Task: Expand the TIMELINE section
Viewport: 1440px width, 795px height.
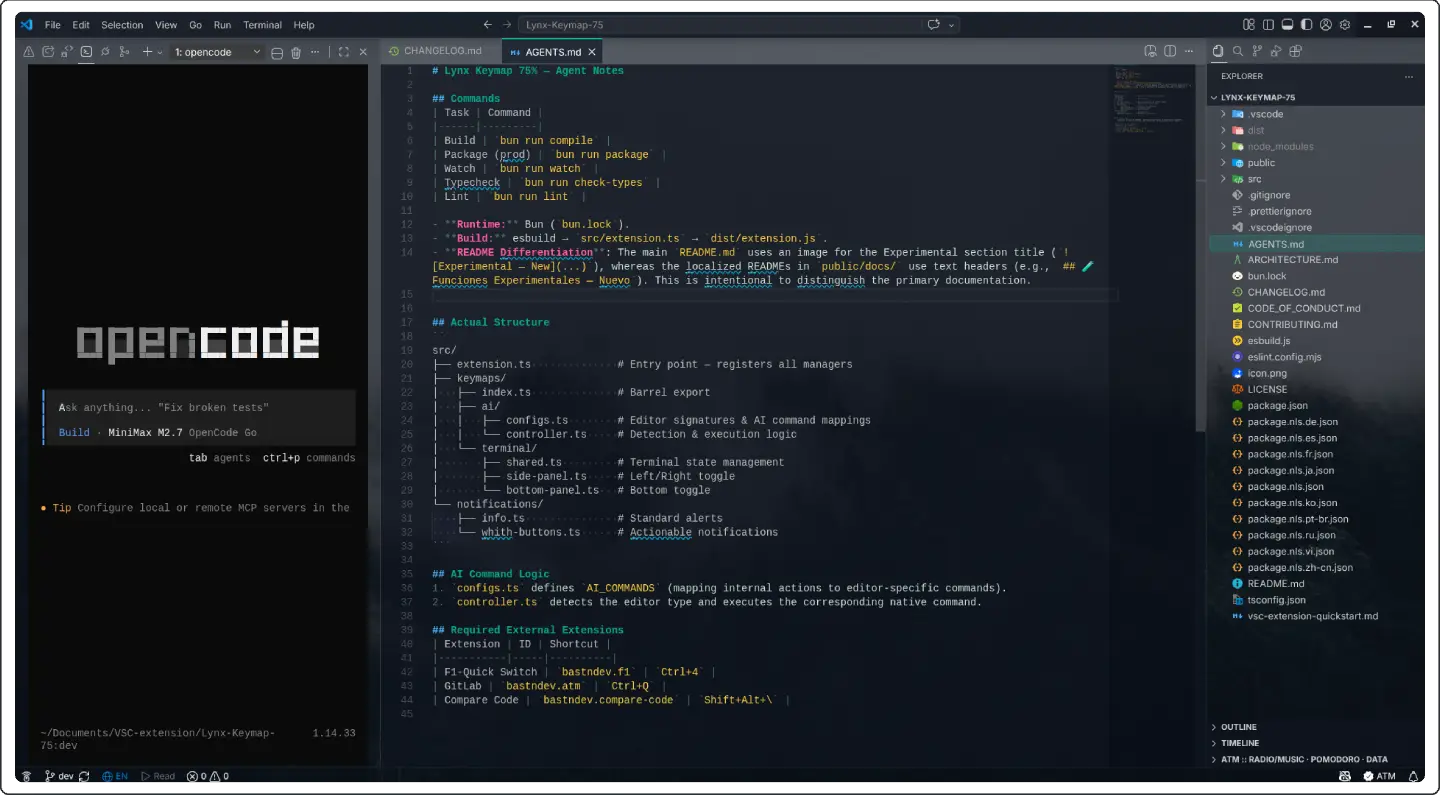Action: (1316, 743)
